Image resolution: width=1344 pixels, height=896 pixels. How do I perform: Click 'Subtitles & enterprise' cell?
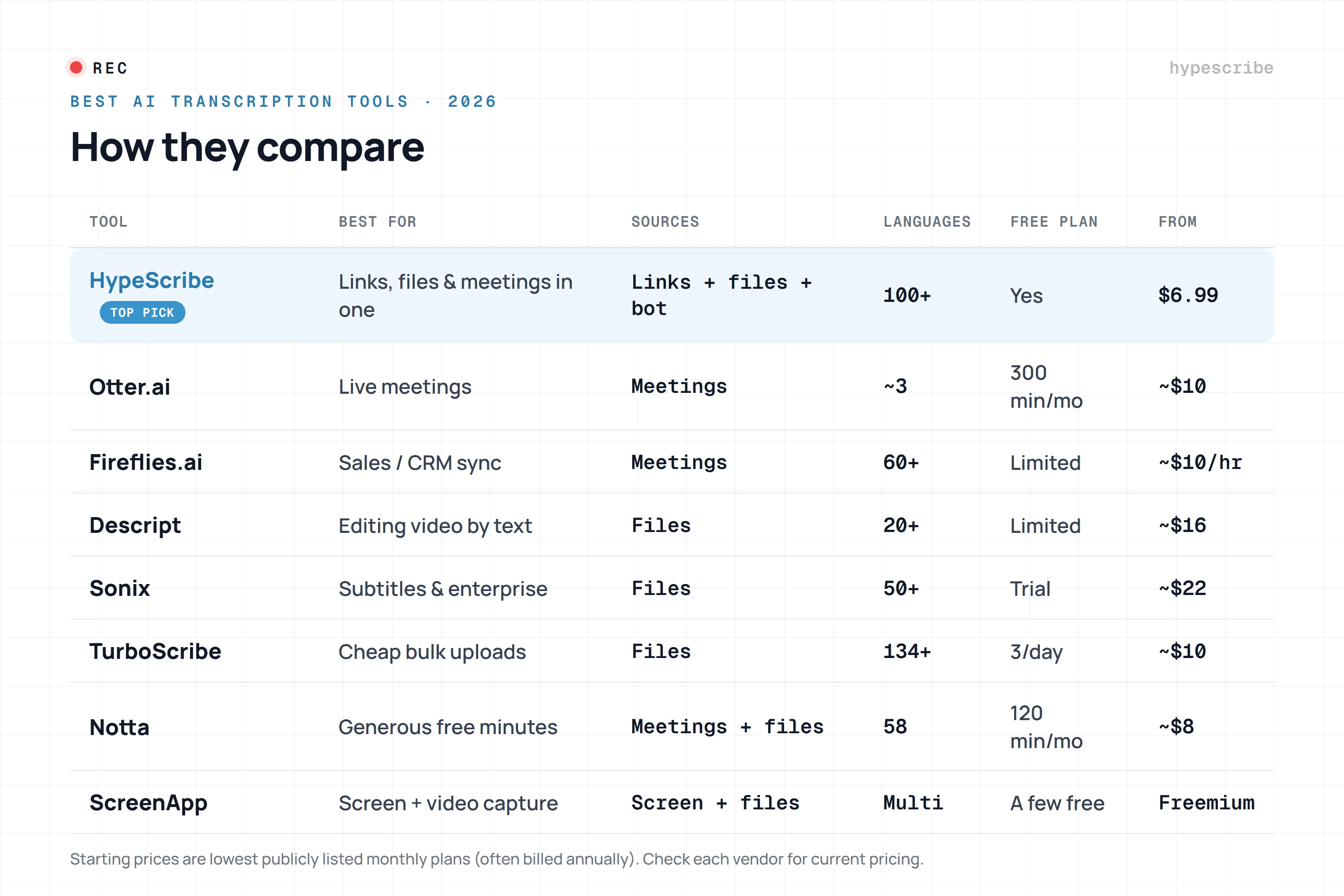tap(443, 589)
